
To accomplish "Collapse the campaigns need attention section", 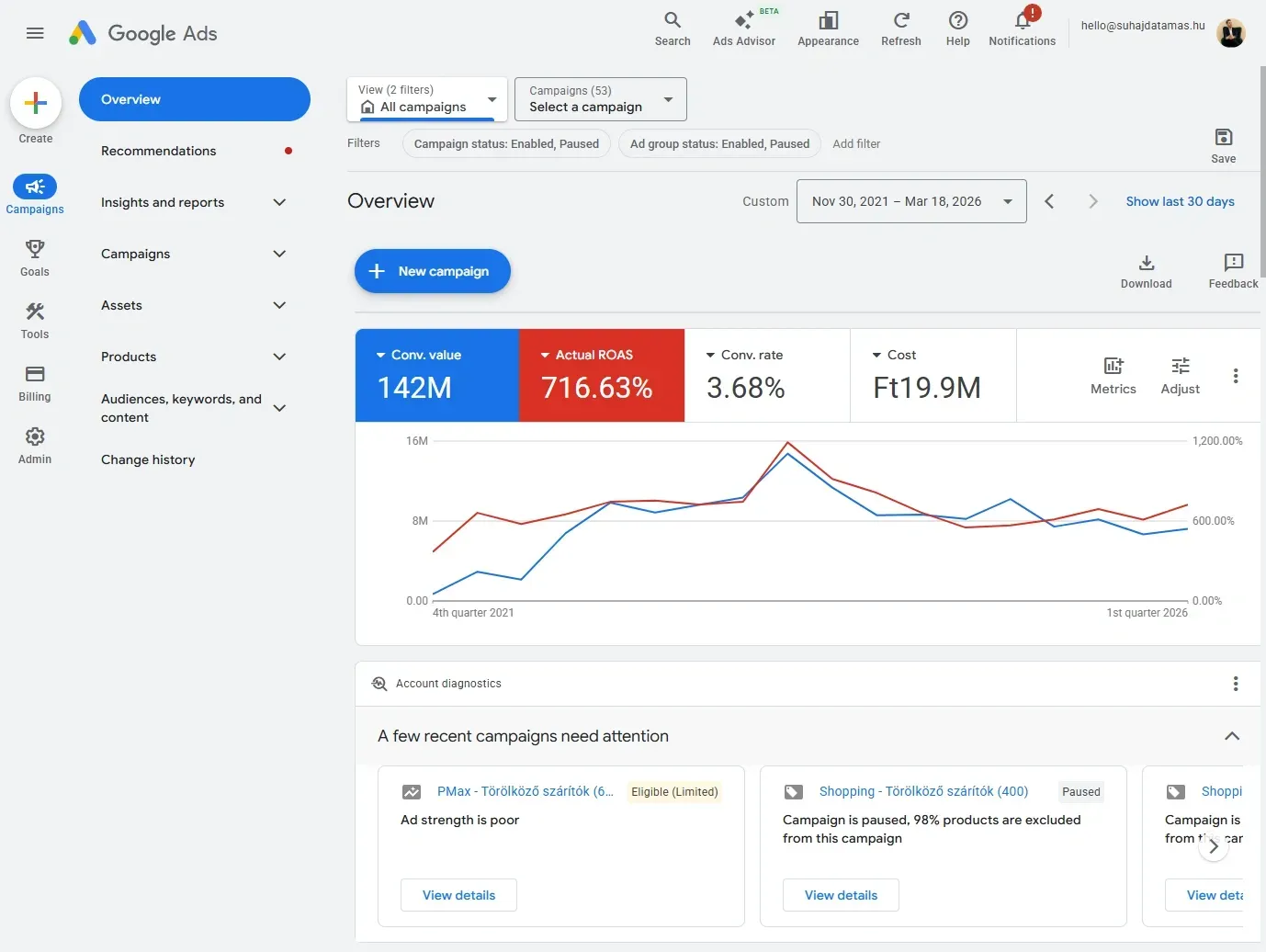I will click(x=1232, y=736).
